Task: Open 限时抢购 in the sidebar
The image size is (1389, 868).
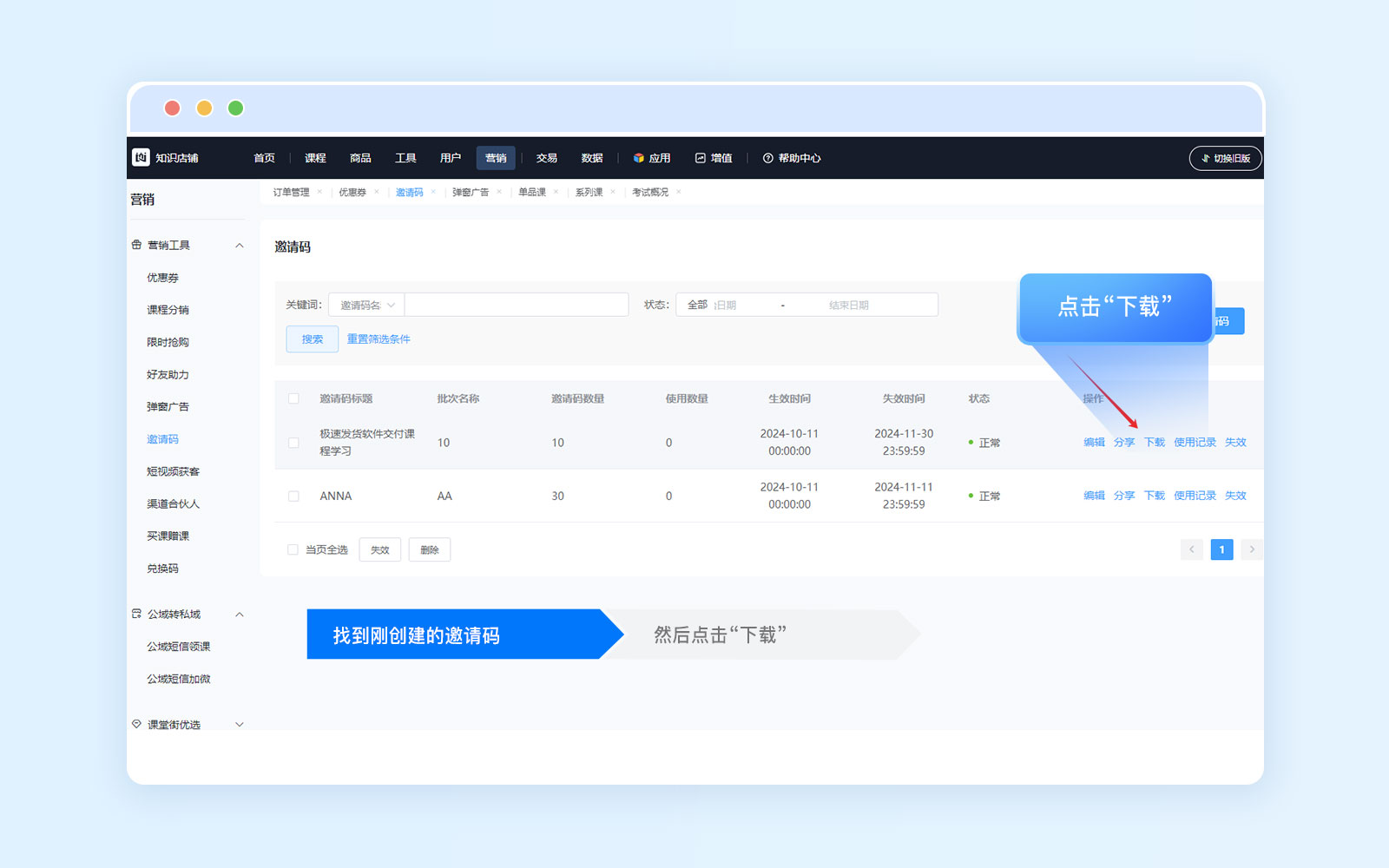Action: (168, 342)
